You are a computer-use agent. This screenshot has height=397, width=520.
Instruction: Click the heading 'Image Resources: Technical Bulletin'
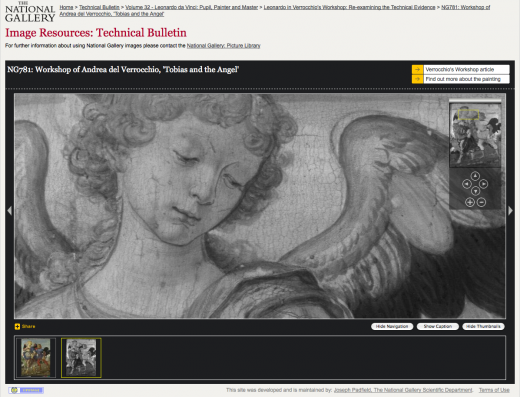(96, 33)
